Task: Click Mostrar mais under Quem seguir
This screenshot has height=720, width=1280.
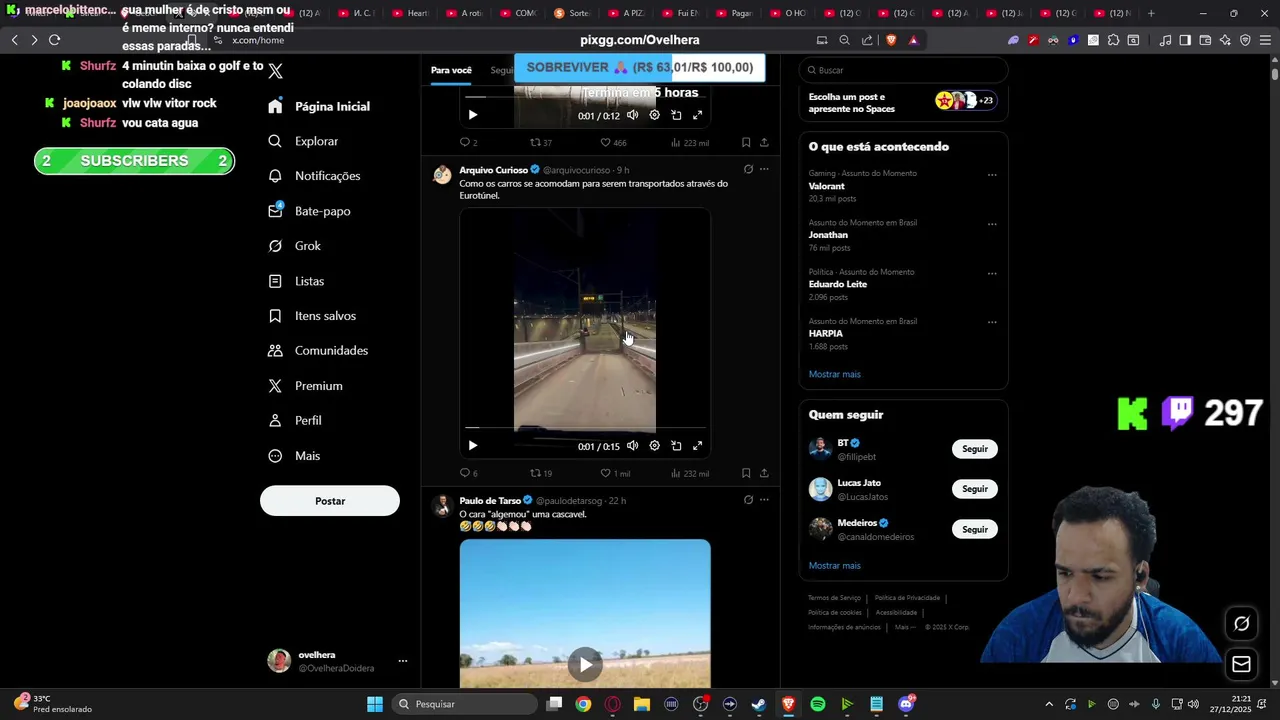Action: click(835, 566)
